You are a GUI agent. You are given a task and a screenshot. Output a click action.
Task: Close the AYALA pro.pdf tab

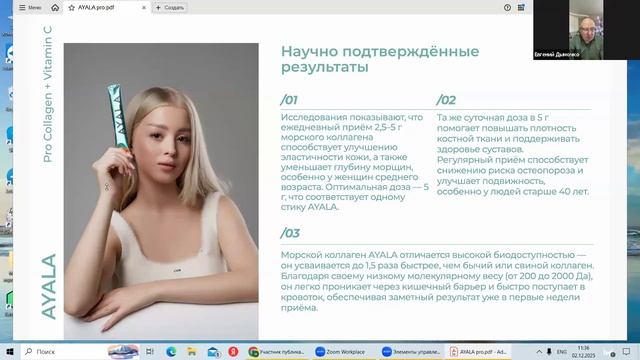tap(144, 7)
